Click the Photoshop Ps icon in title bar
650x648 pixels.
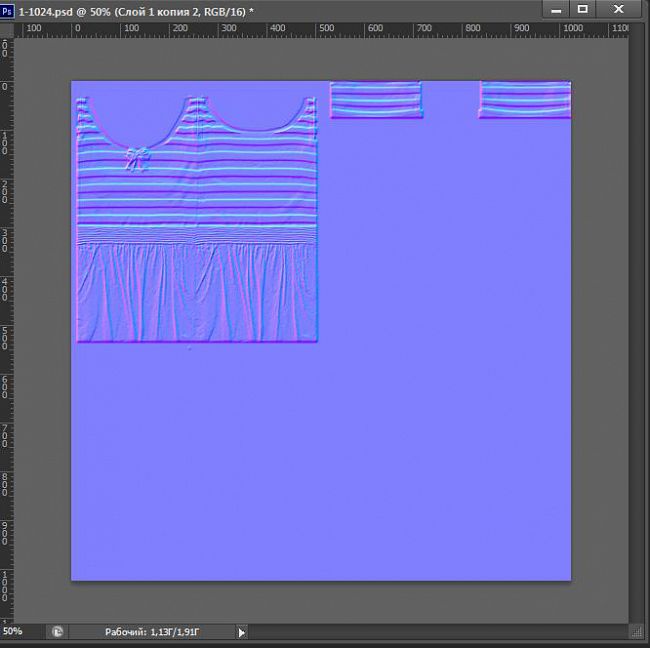(x=7, y=11)
